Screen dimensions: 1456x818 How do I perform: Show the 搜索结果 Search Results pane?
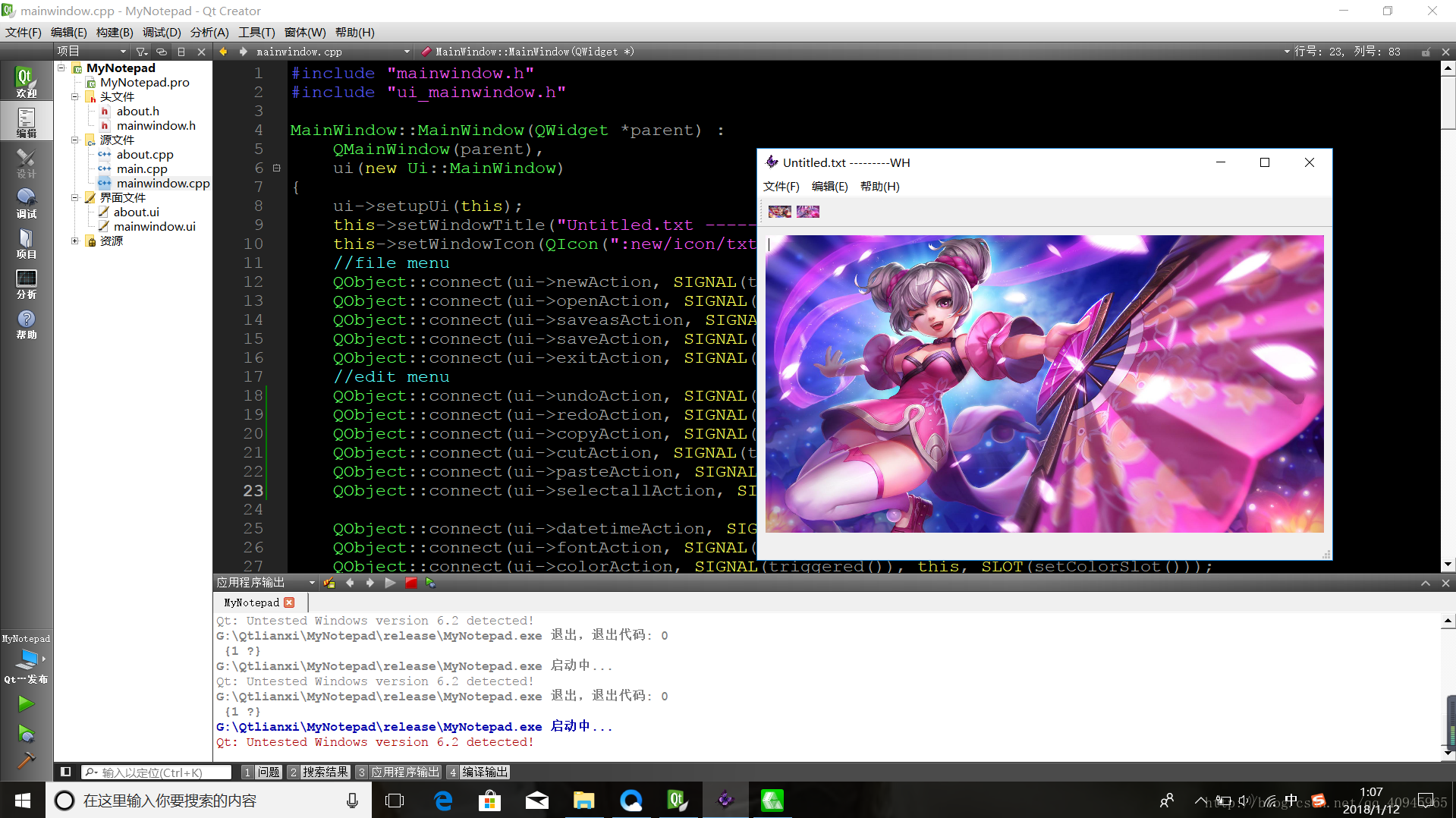pyautogui.click(x=319, y=772)
